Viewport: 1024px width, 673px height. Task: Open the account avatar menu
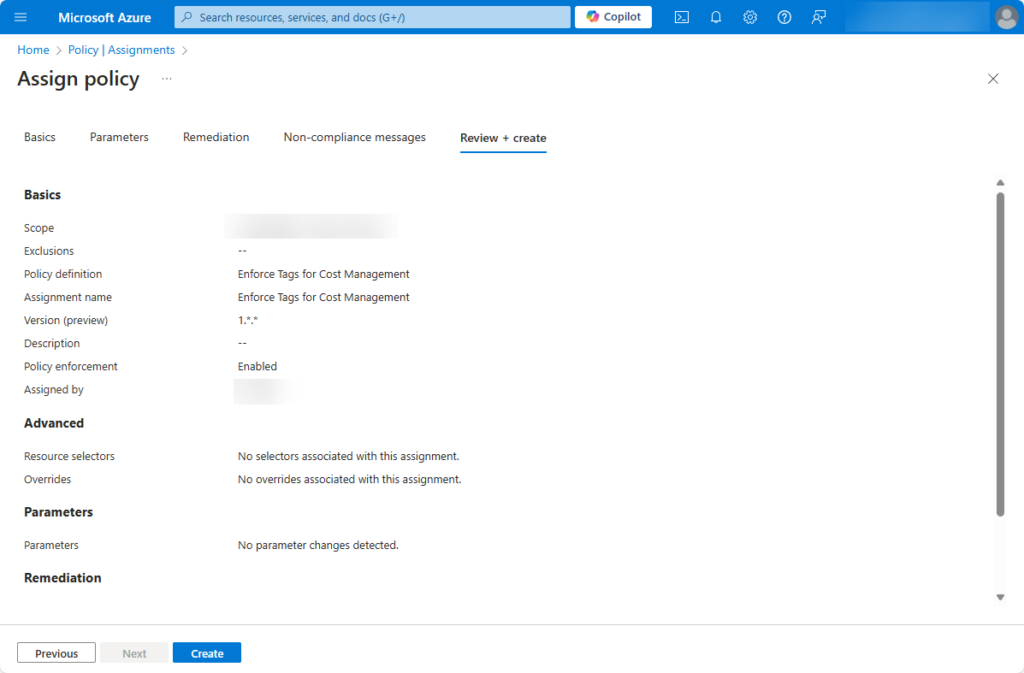pyautogui.click(x=1005, y=16)
